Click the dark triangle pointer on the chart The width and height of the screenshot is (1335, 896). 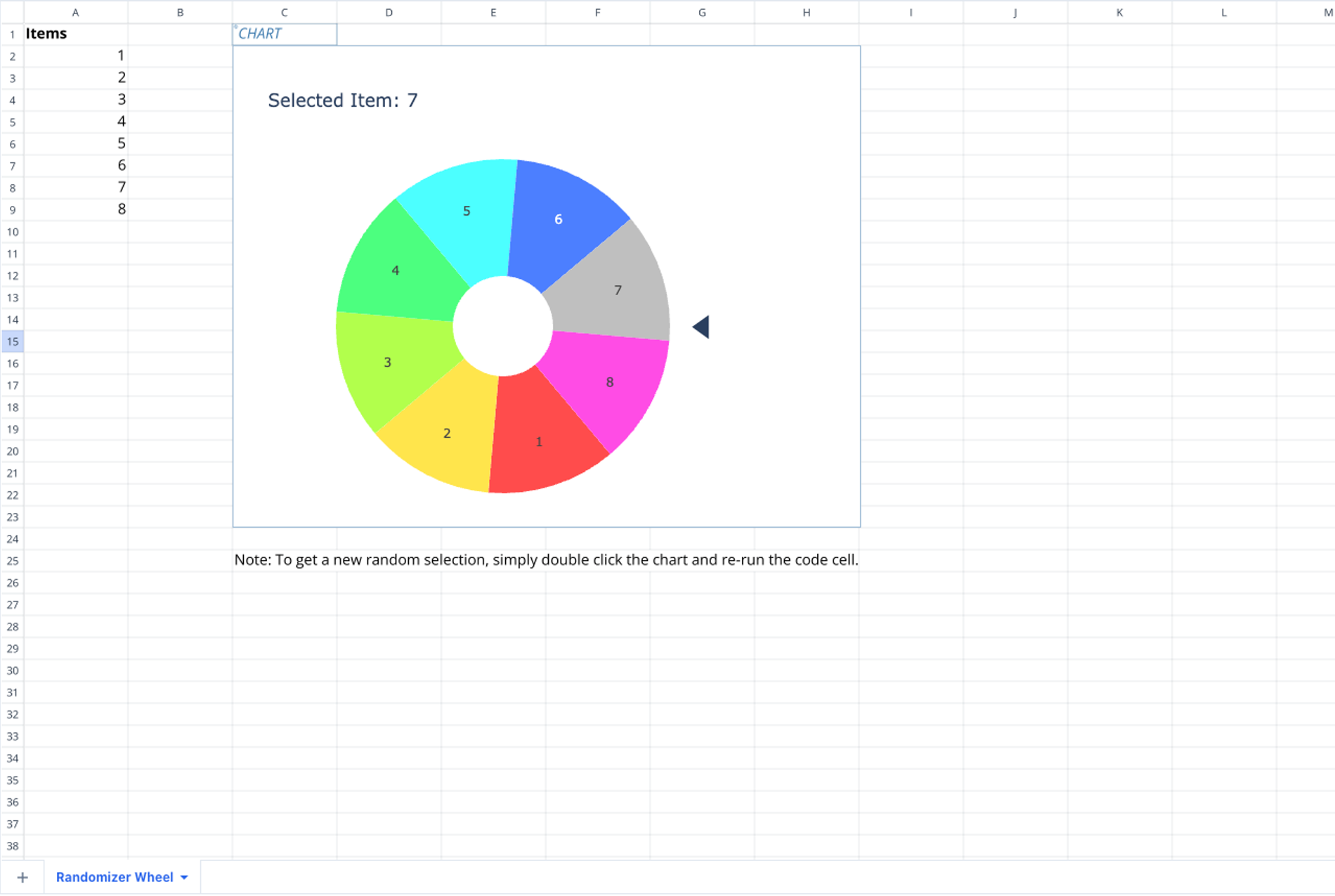point(701,327)
